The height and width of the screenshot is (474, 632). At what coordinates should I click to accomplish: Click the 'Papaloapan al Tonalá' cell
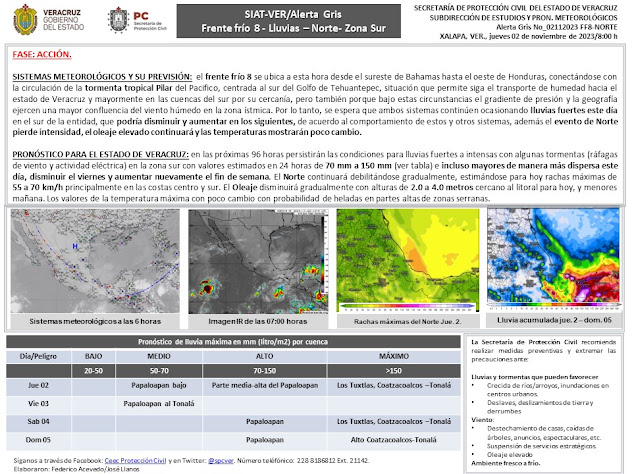pyautogui.click(x=159, y=403)
